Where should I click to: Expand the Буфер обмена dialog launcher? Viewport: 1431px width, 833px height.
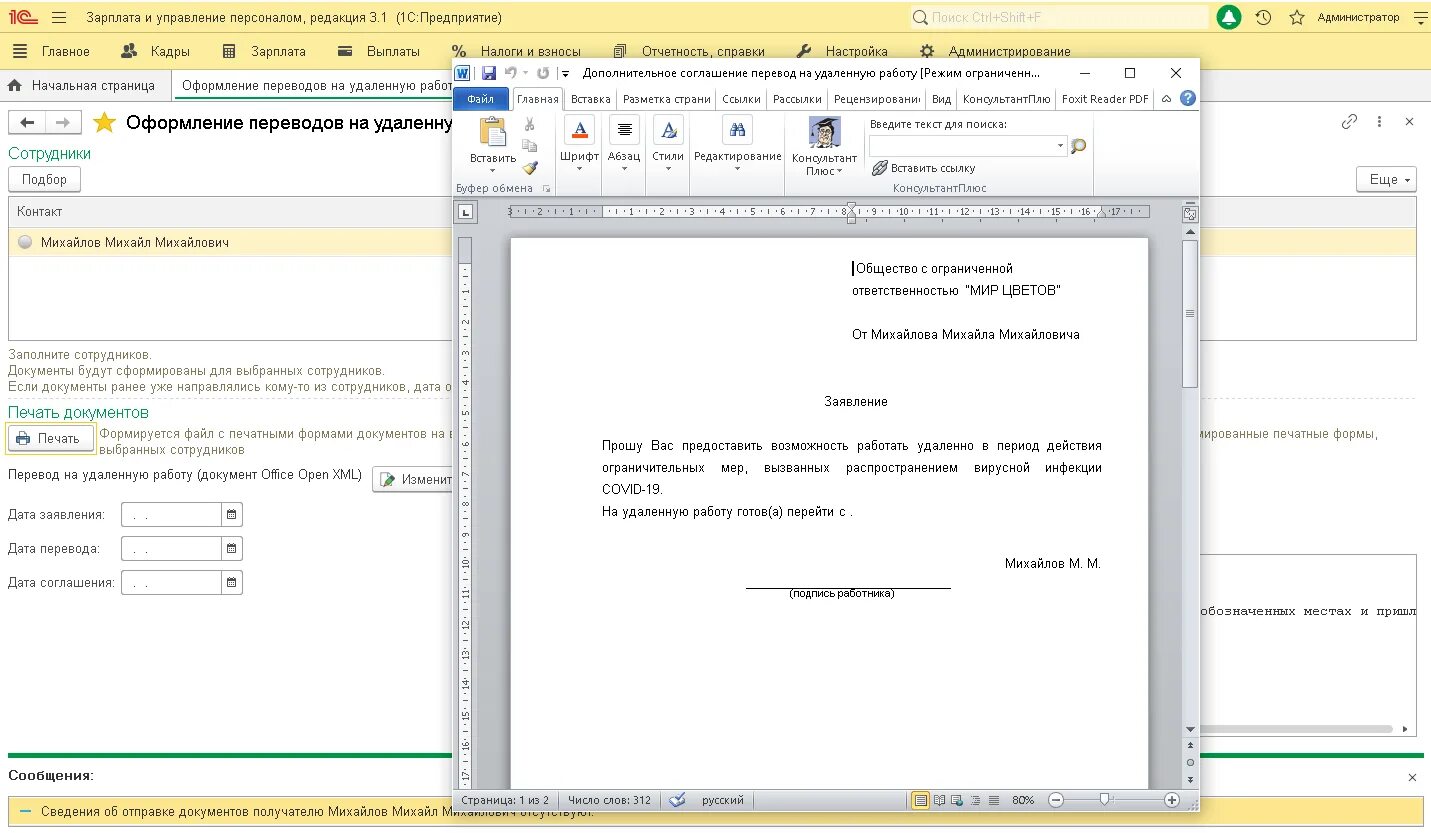pos(546,188)
